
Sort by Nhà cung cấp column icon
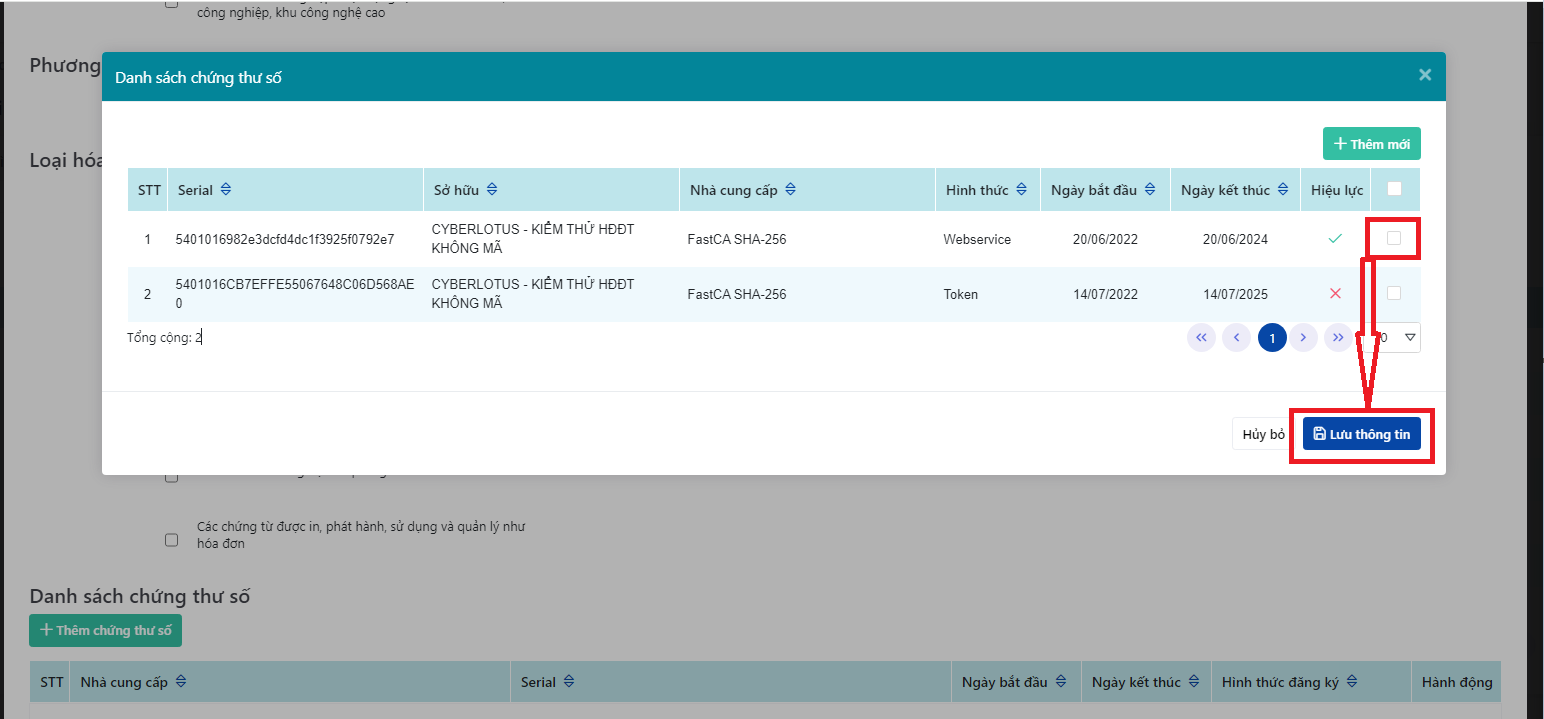791,190
